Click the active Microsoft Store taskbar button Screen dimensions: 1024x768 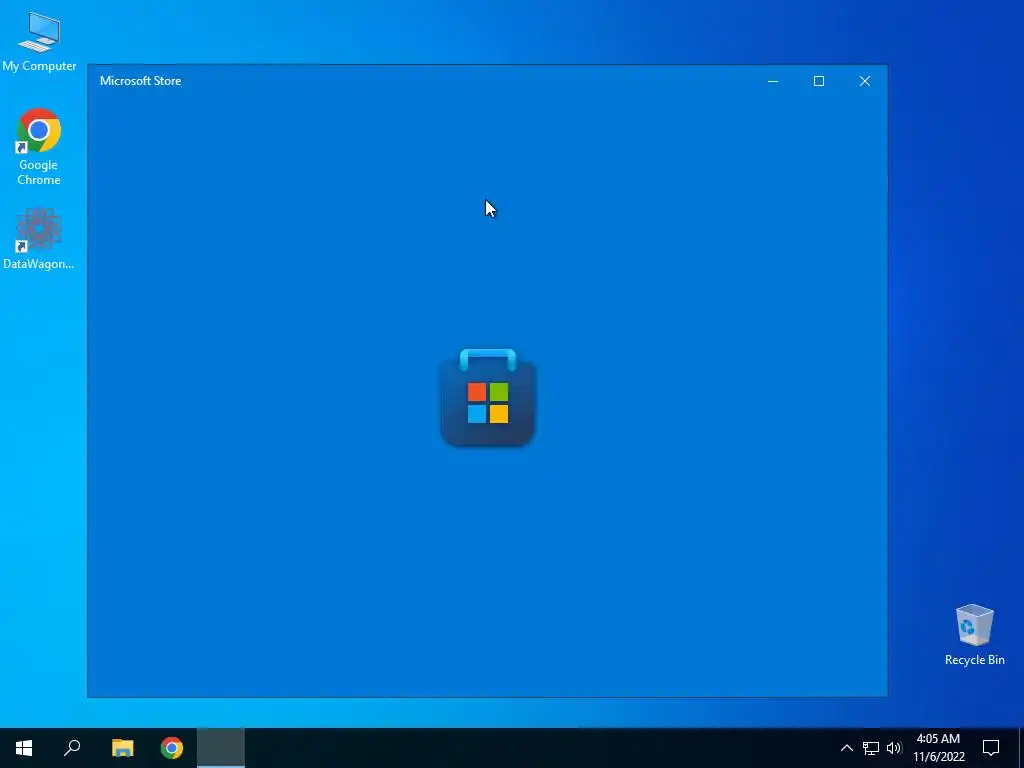(221, 748)
